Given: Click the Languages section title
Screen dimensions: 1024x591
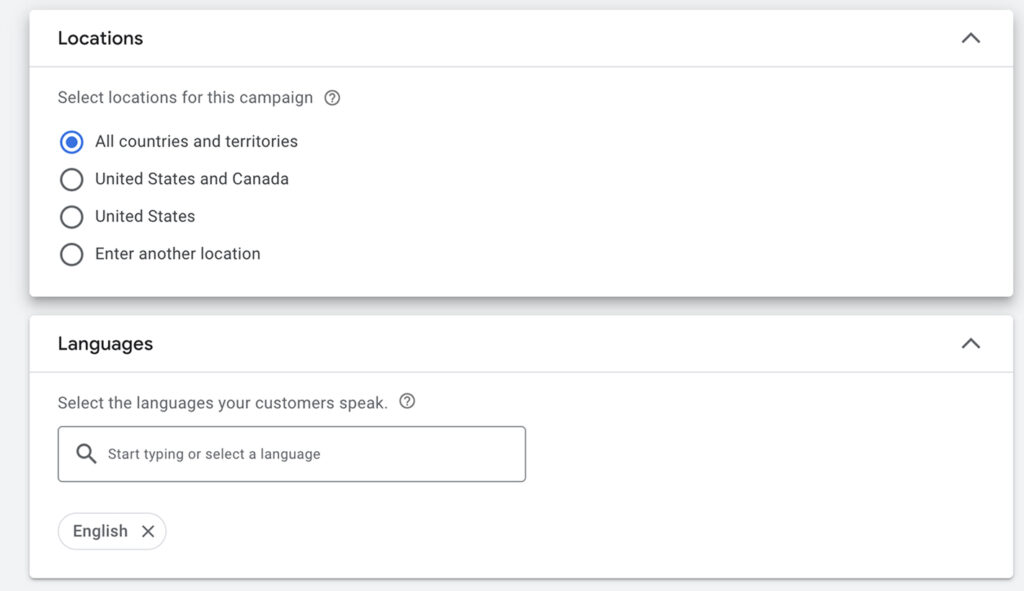Looking at the screenshot, I should tap(105, 343).
